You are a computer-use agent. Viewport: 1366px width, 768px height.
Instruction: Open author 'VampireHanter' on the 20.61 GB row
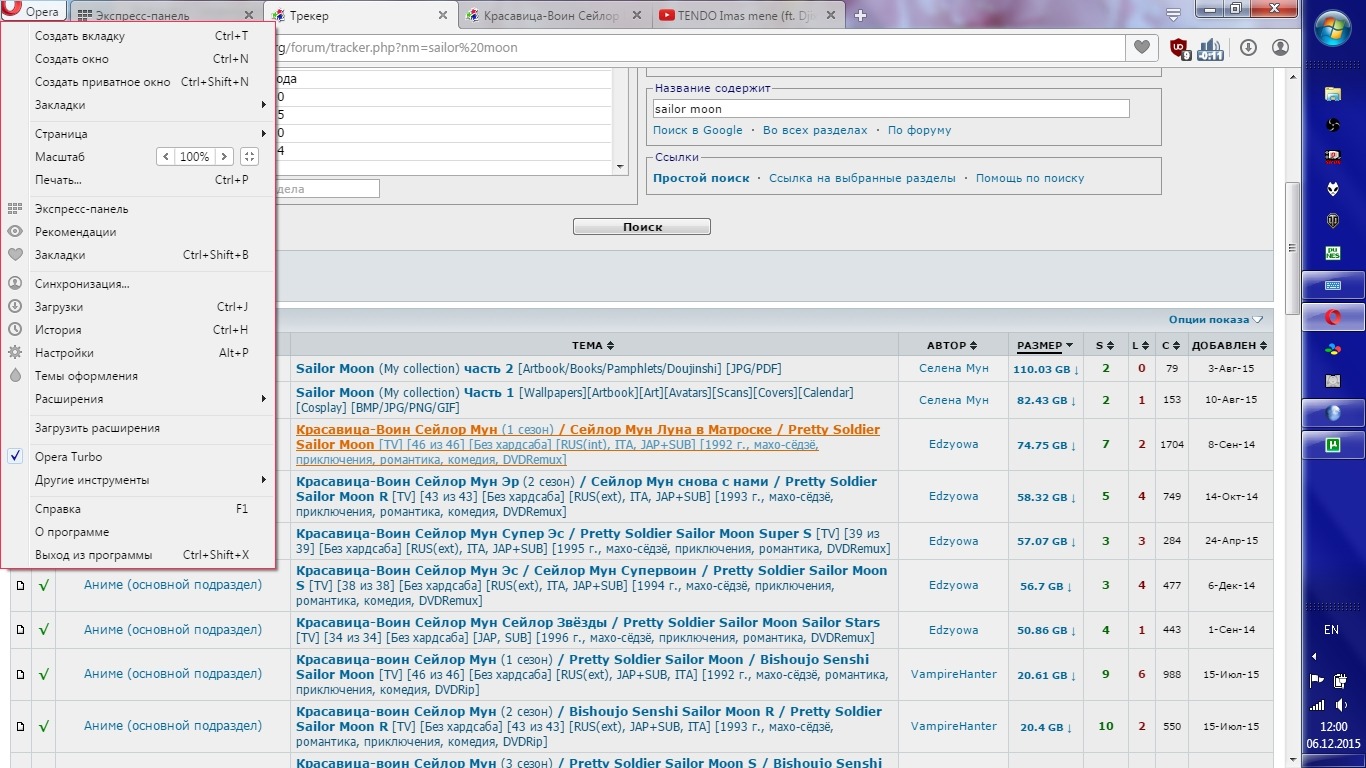[x=953, y=674]
